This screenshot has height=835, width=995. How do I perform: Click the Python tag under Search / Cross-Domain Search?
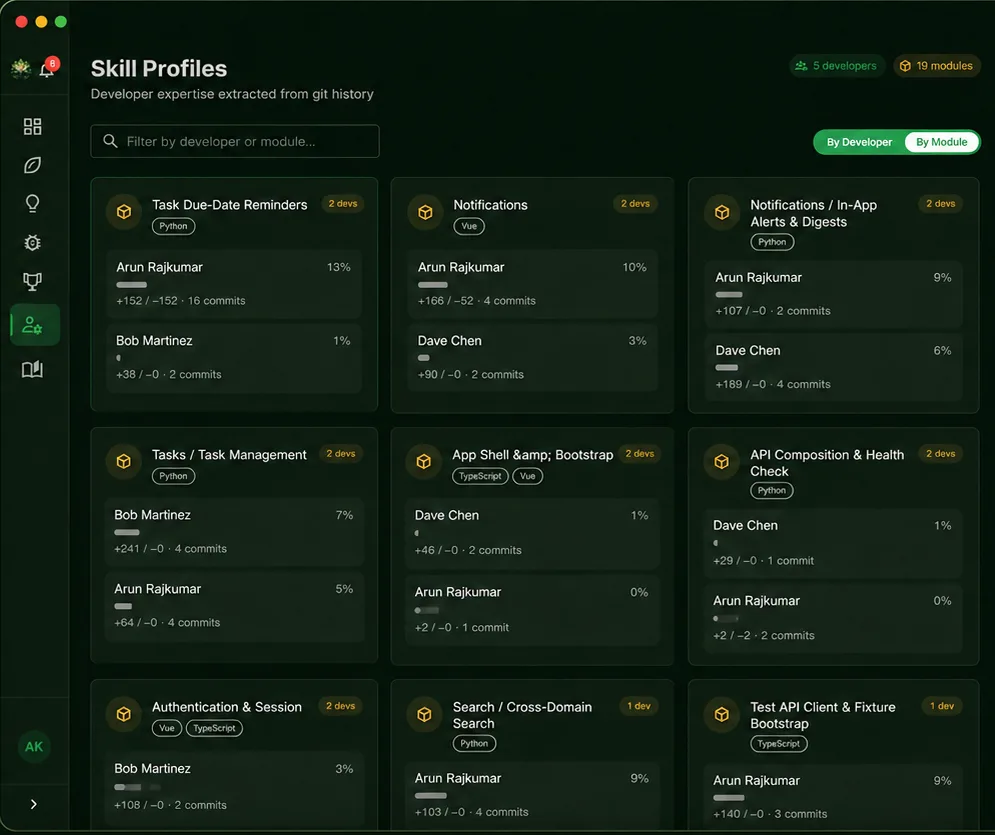474,744
